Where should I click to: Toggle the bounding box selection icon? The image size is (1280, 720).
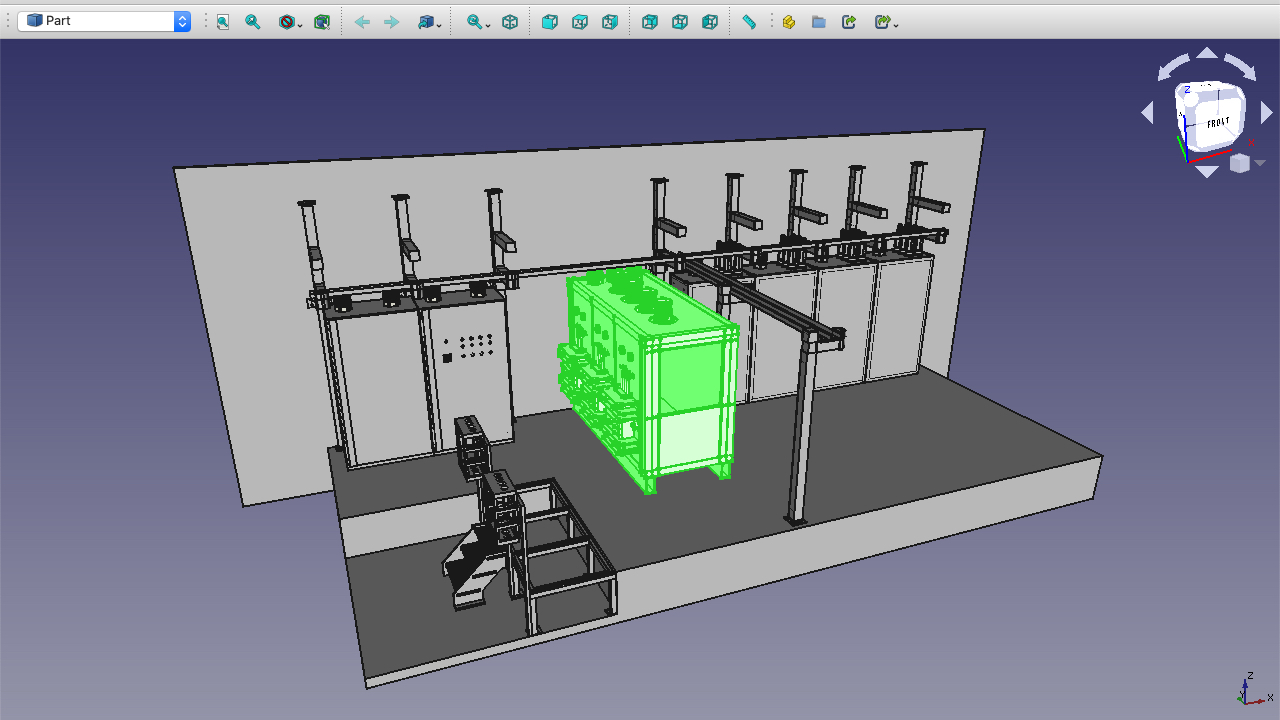tap(322, 21)
